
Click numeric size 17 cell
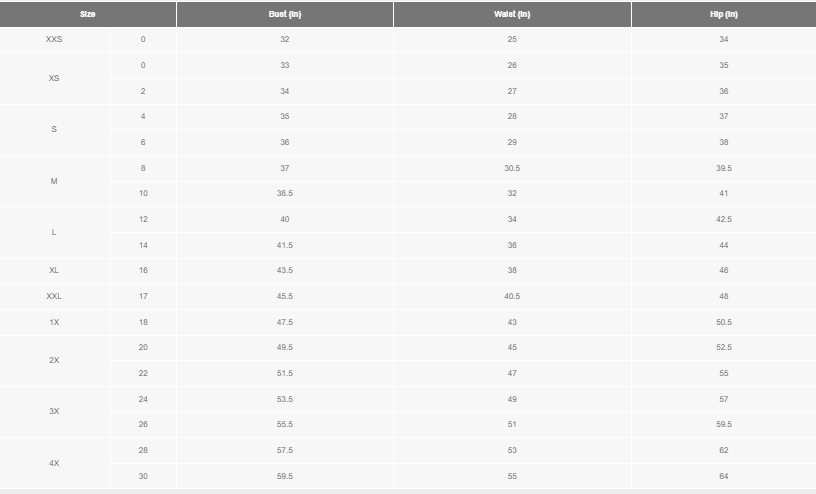[x=143, y=296]
